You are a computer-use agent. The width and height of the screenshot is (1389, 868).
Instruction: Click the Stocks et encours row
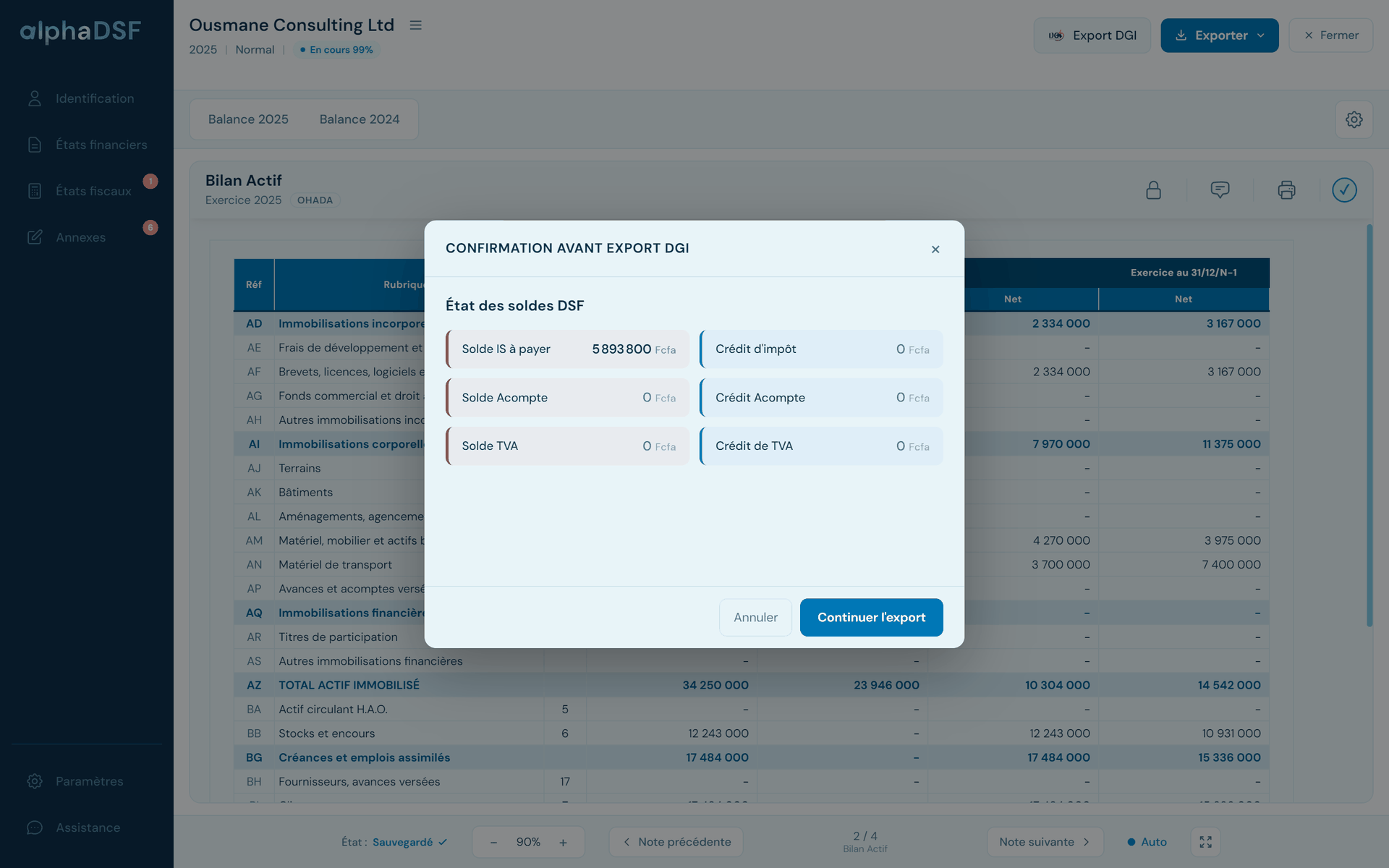point(751,733)
